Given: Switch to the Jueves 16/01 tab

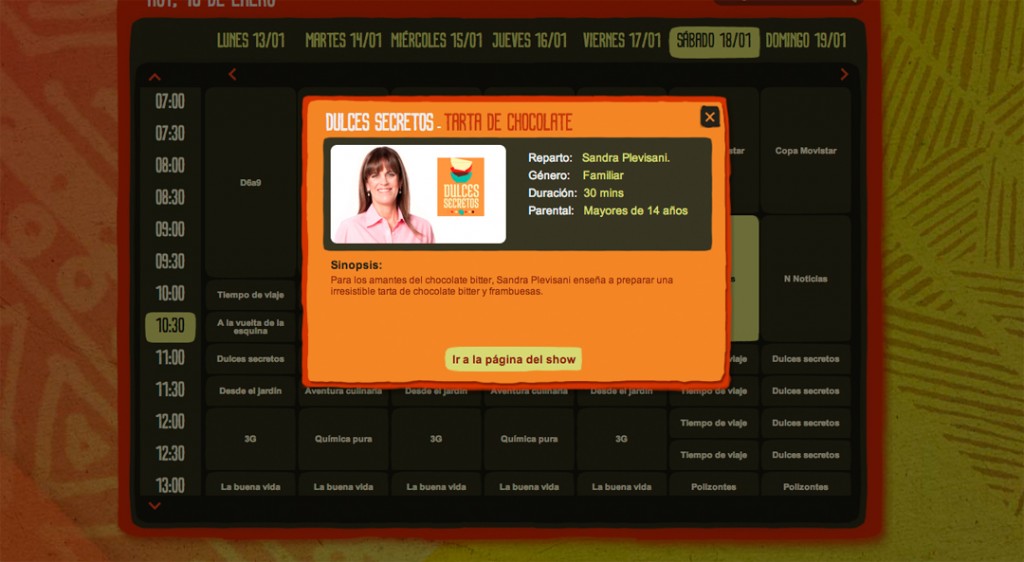Looking at the screenshot, I should click(x=529, y=41).
